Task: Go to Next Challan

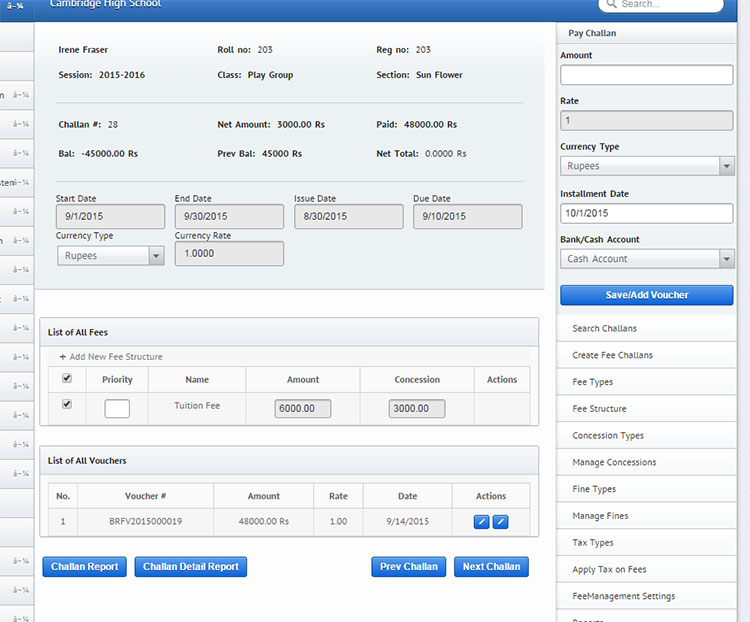Action: pos(491,566)
